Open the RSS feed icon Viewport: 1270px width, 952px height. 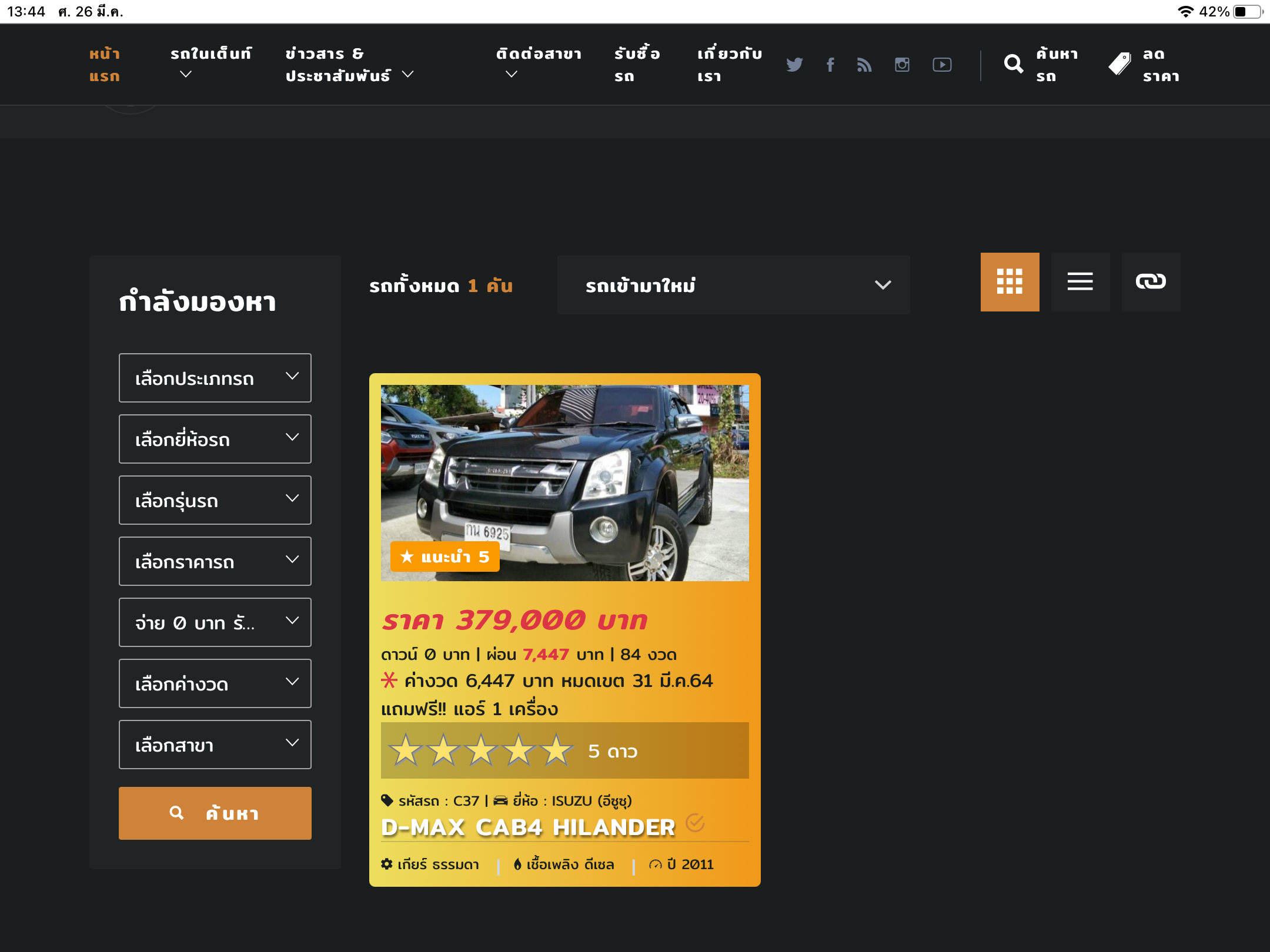864,65
